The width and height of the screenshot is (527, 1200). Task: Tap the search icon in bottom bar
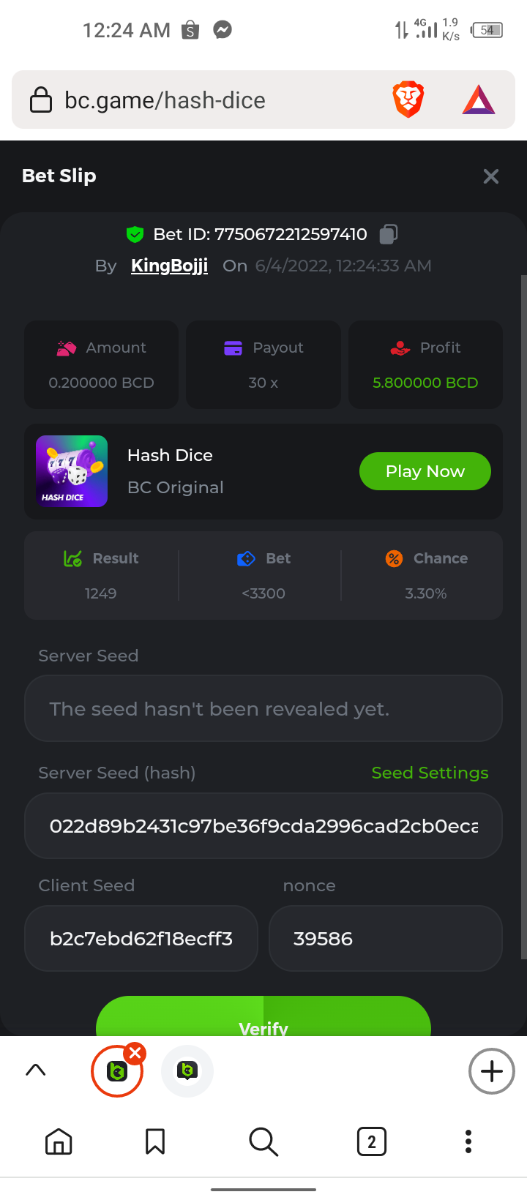coord(263,1141)
